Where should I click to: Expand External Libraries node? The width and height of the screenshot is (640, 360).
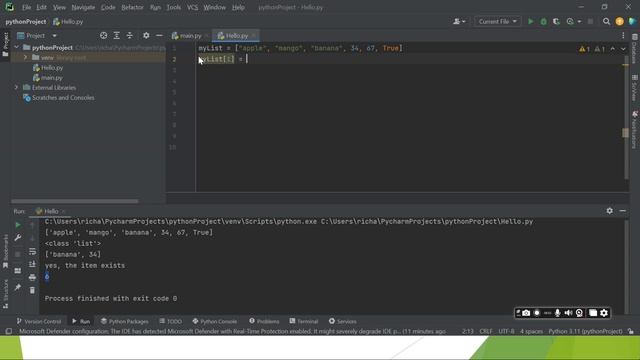(16, 87)
